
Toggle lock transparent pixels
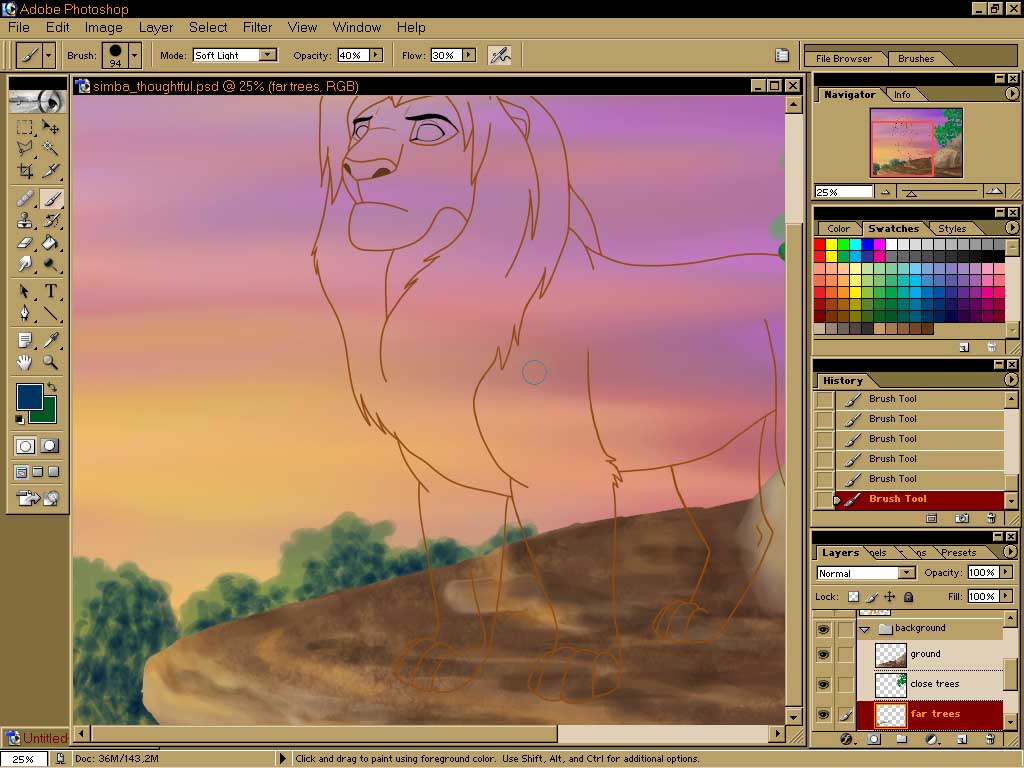pyautogui.click(x=854, y=596)
